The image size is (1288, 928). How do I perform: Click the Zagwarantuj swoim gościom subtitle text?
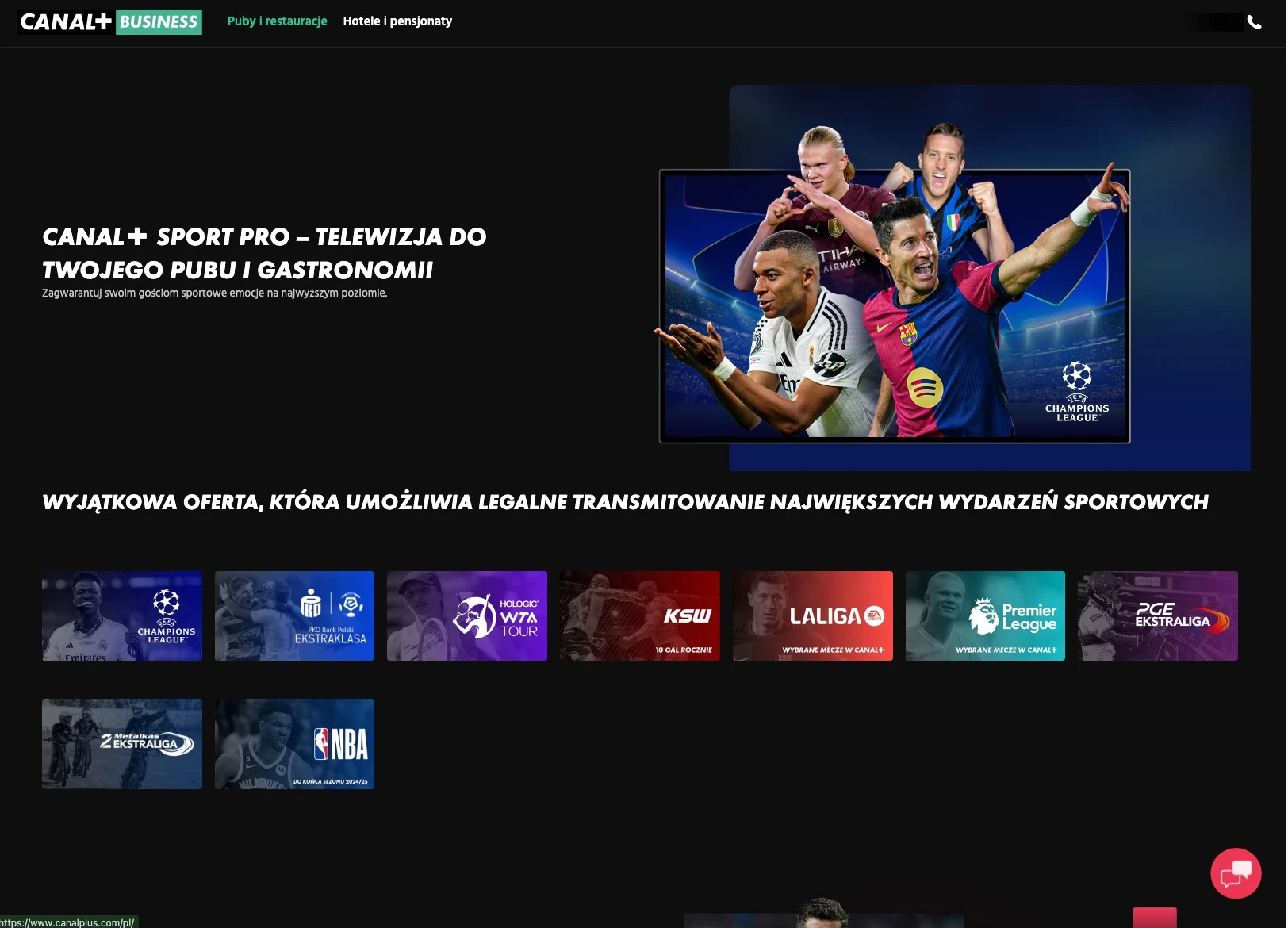tap(215, 293)
